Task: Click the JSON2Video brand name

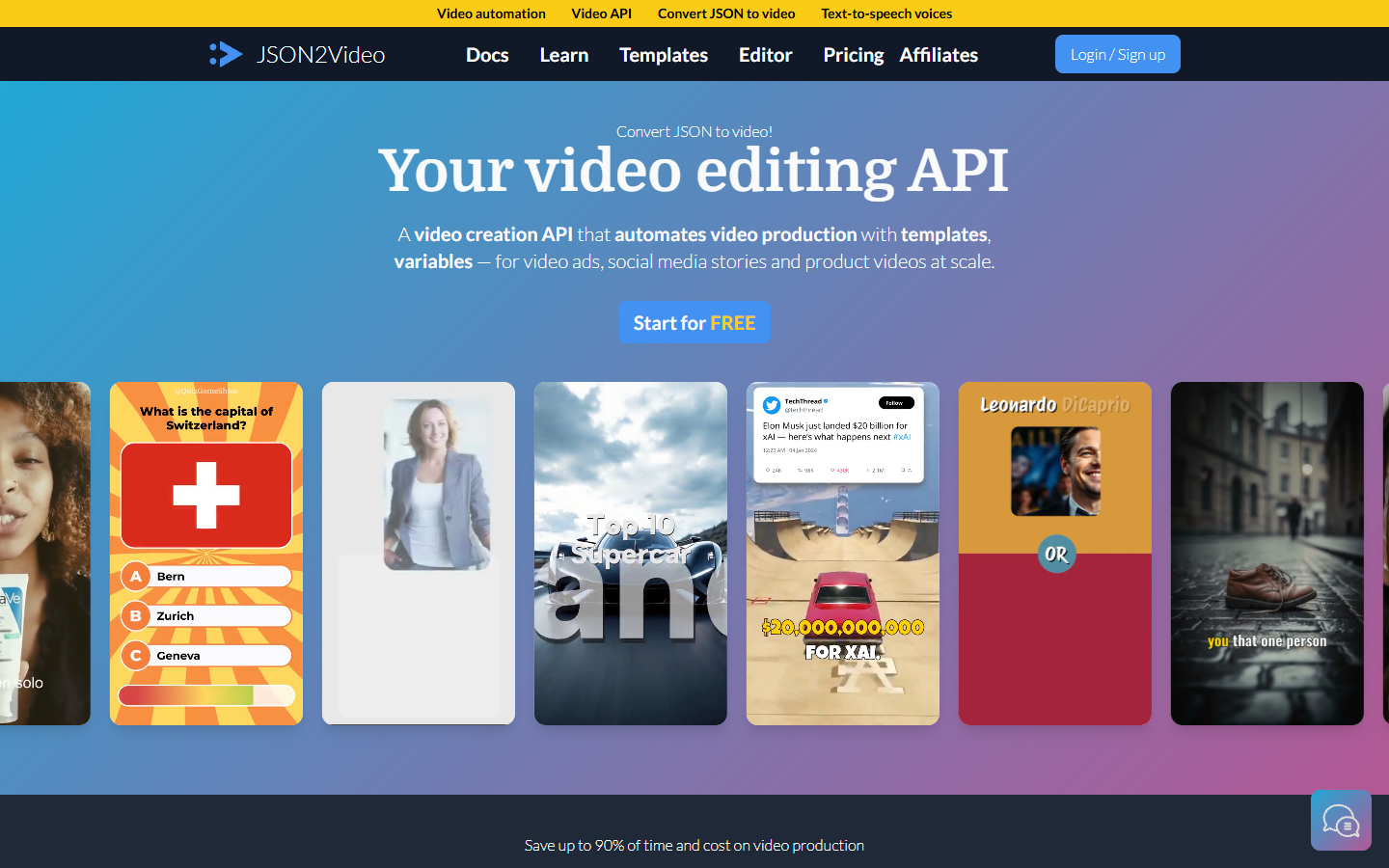Action: 320,55
